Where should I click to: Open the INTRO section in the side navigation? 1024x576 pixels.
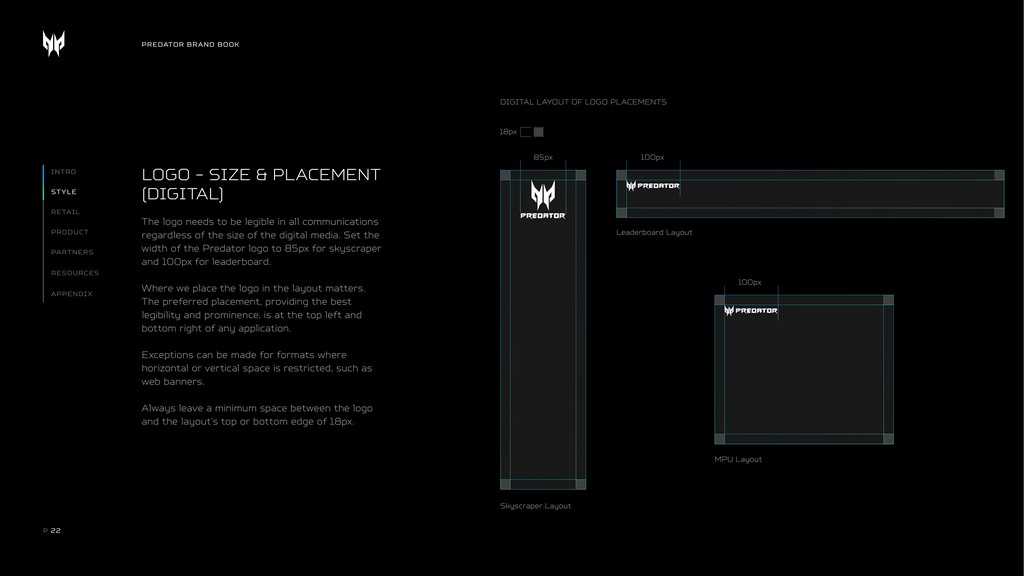pos(64,172)
